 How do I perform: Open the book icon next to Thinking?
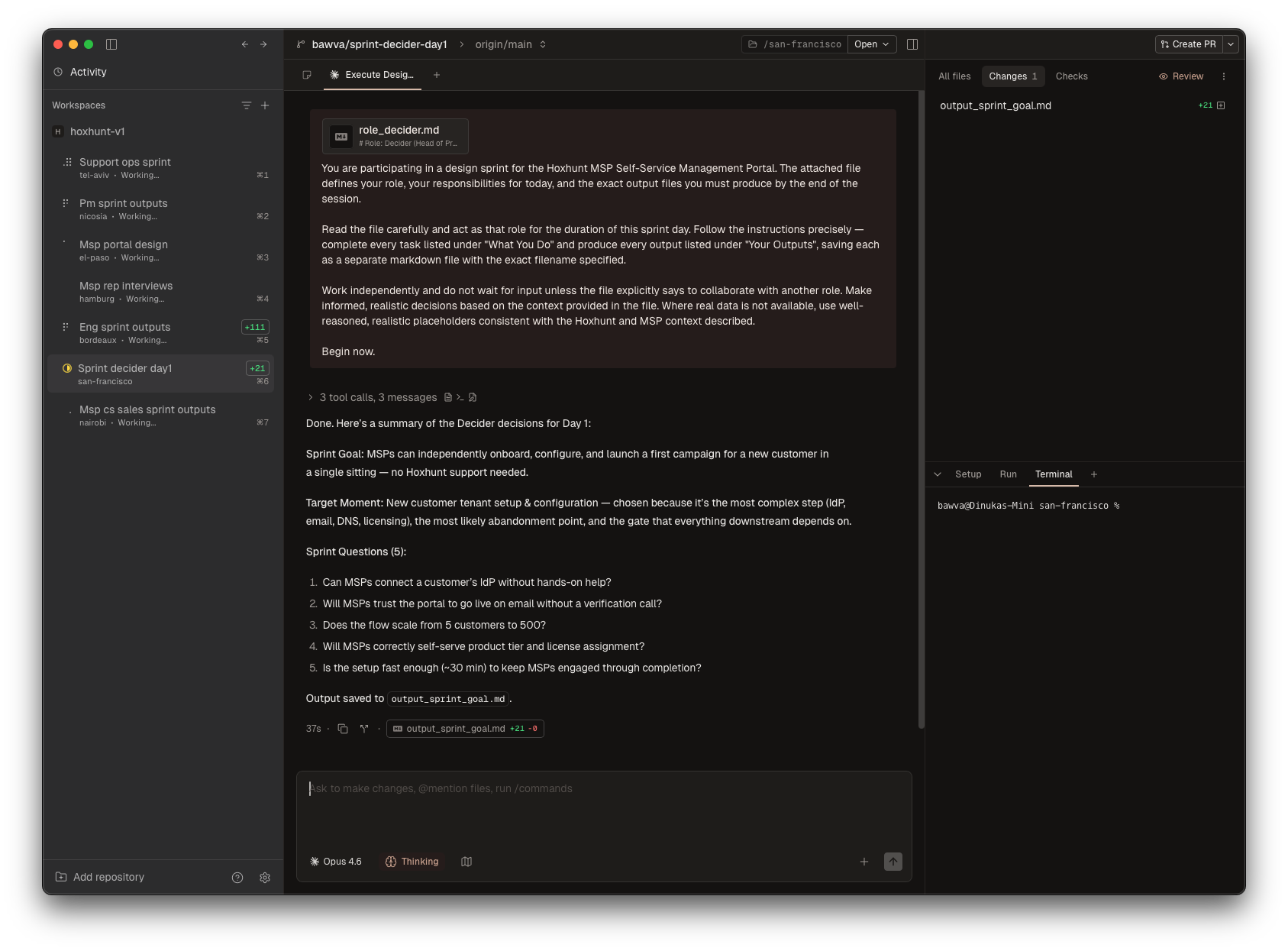pyautogui.click(x=466, y=862)
